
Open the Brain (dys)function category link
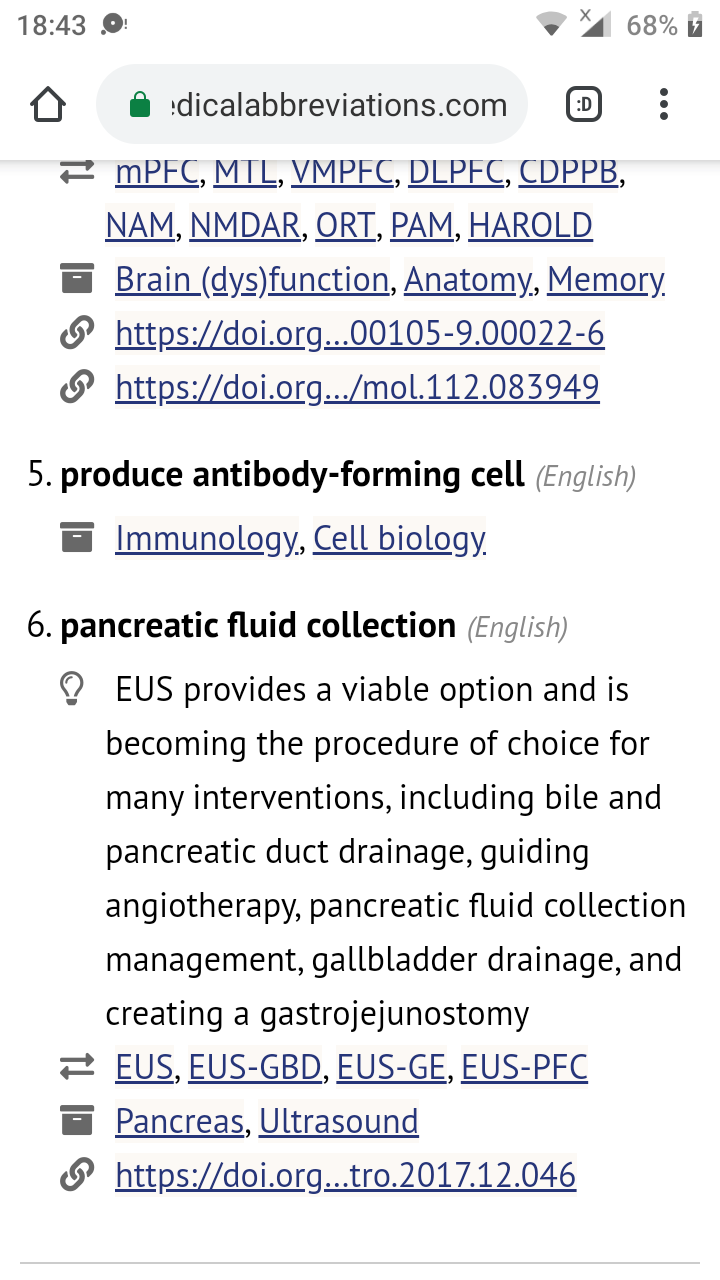pyautogui.click(x=252, y=279)
